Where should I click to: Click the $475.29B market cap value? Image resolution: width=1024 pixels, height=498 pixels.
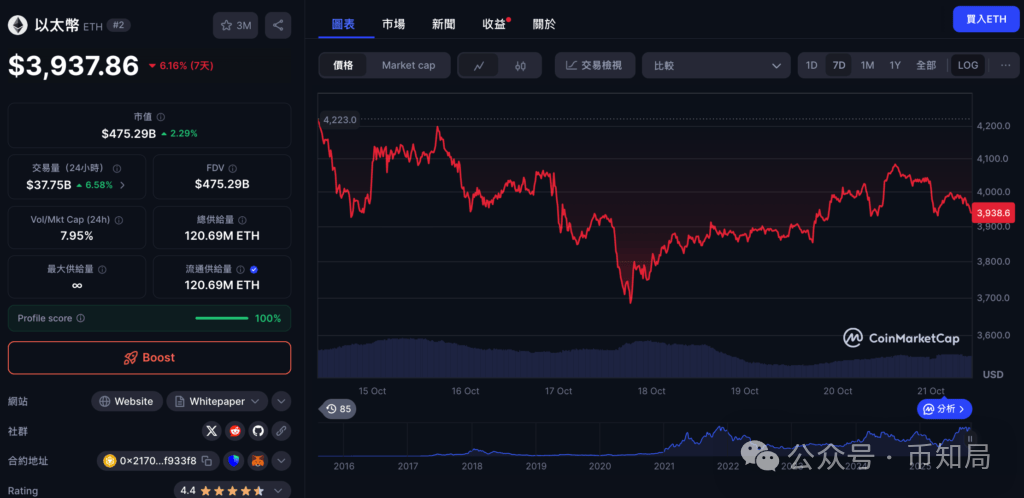tap(128, 133)
